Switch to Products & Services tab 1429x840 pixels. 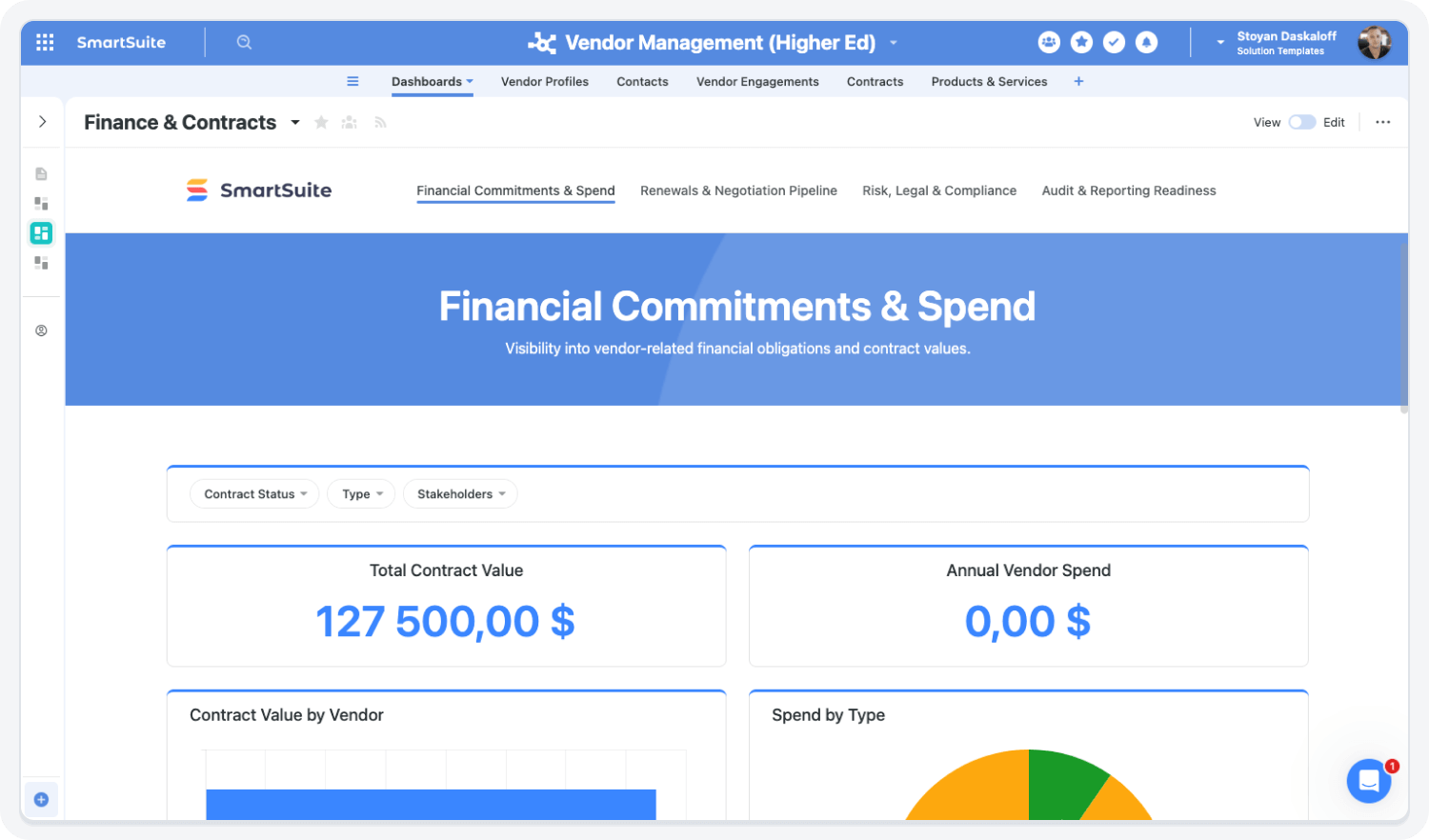[x=989, y=82]
